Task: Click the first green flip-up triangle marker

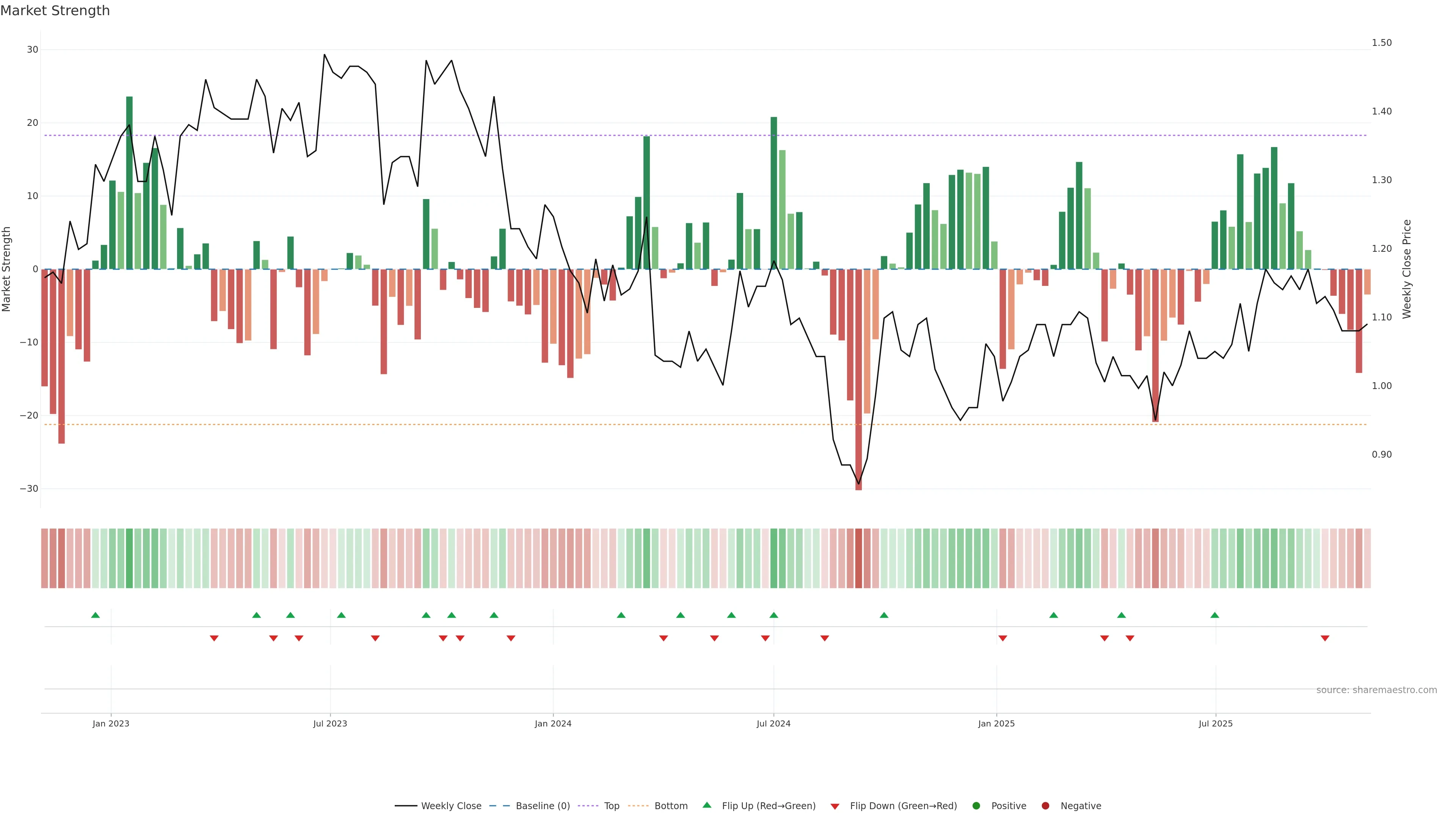Action: point(96,615)
